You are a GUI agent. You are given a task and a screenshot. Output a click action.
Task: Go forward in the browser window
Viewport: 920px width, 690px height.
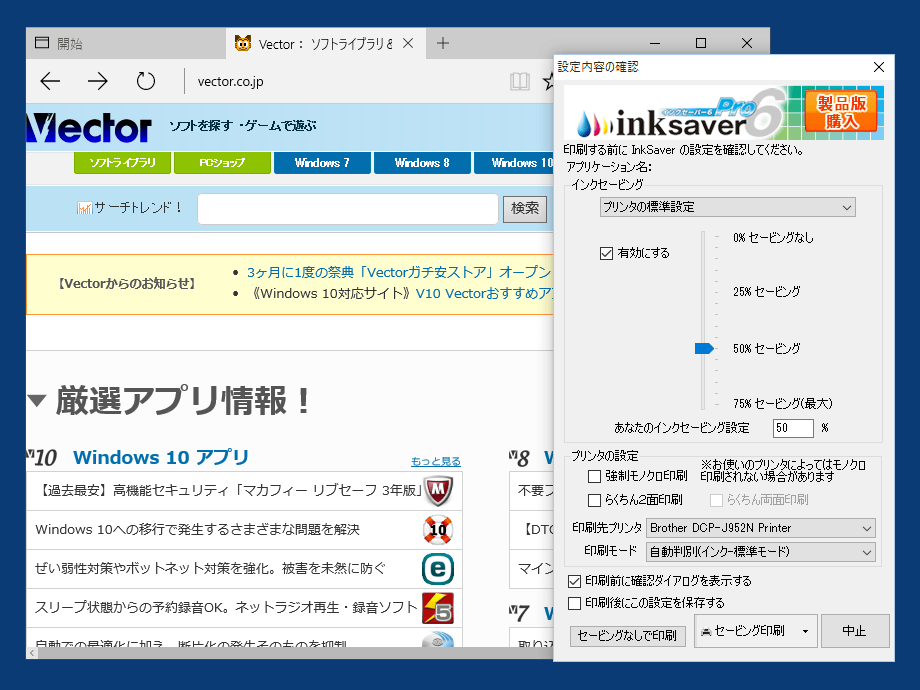point(97,81)
